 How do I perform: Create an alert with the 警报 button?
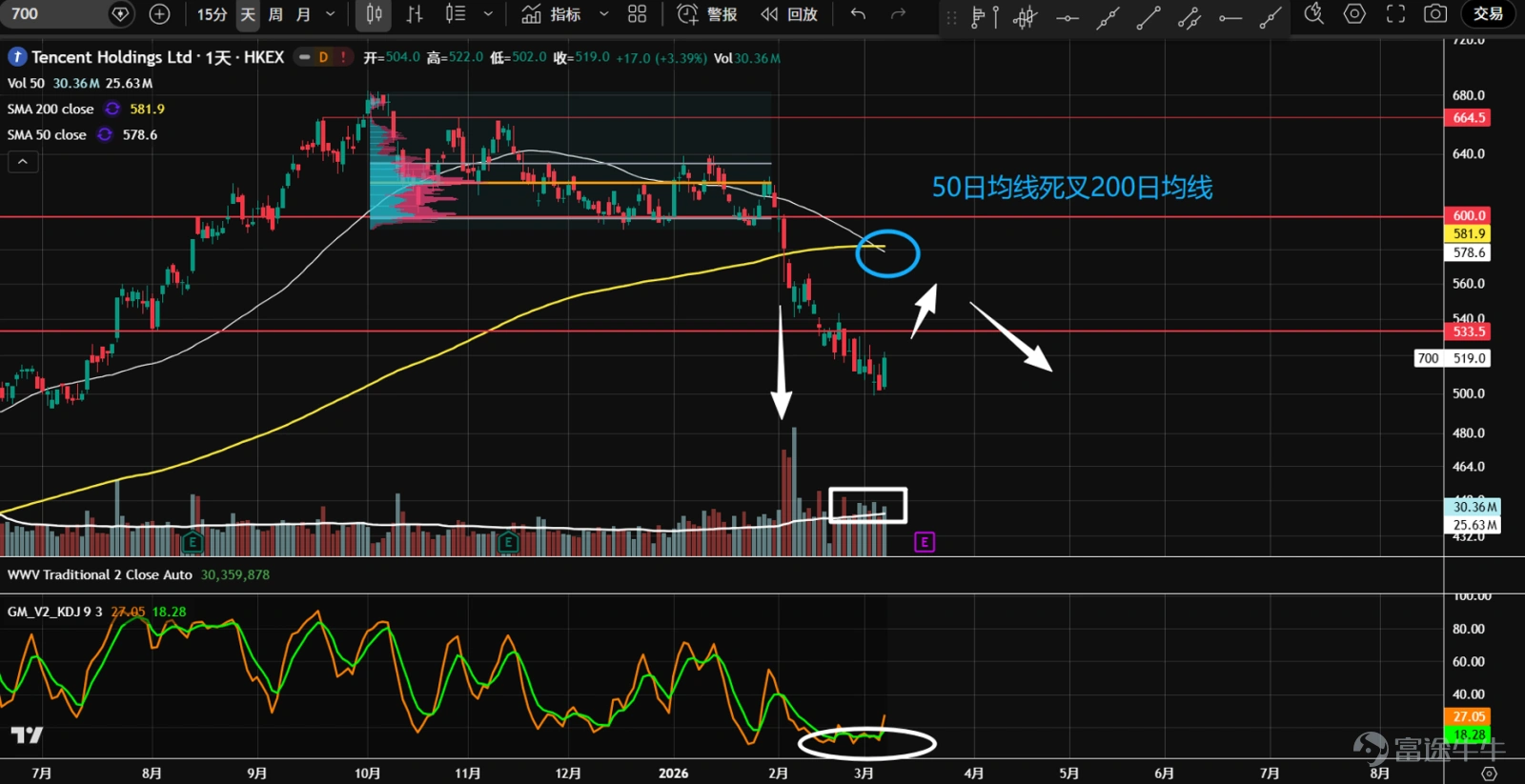[x=706, y=14]
